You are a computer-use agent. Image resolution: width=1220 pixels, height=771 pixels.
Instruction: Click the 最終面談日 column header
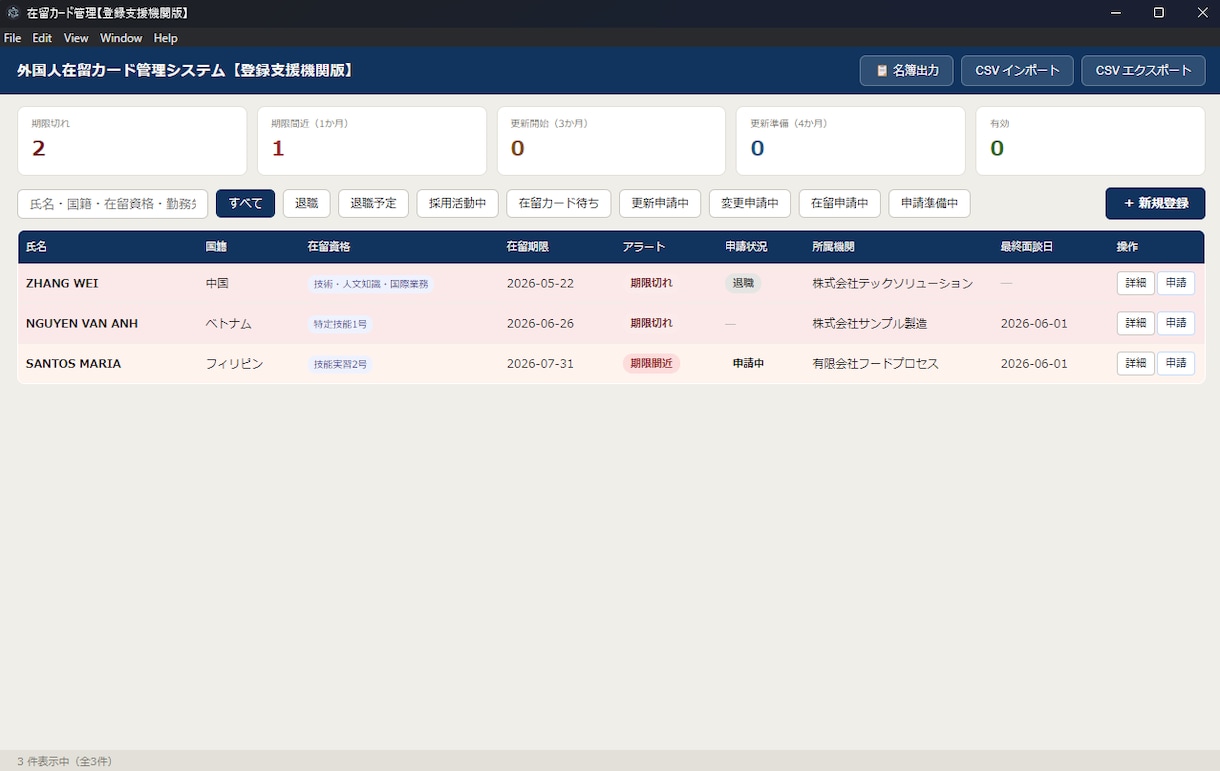(1027, 247)
